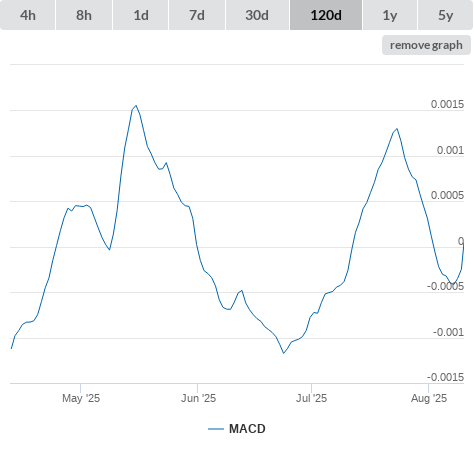Screen dimensions: 474x455
Task: Click the MACD peak point in mid-May
Action: (x=136, y=106)
